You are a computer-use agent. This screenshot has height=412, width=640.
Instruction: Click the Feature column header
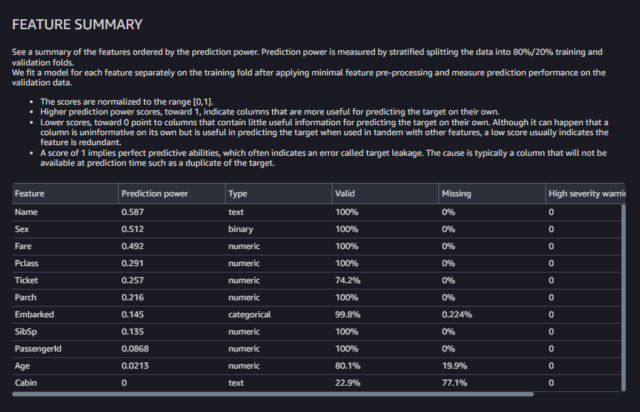[65, 194]
